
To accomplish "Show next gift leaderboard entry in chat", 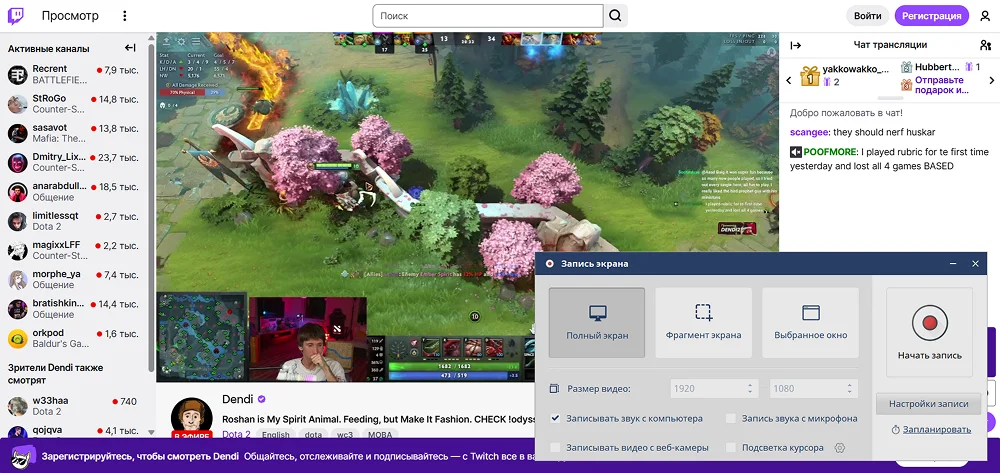I will [x=989, y=78].
